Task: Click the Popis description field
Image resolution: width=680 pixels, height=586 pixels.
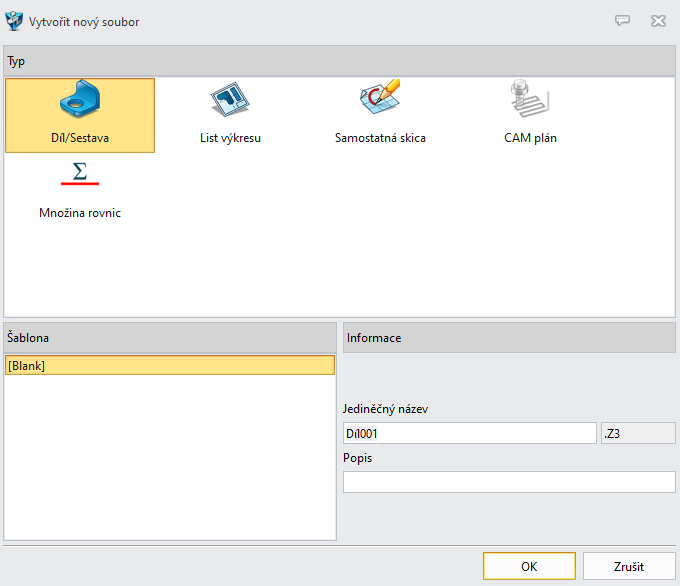Action: [509, 482]
